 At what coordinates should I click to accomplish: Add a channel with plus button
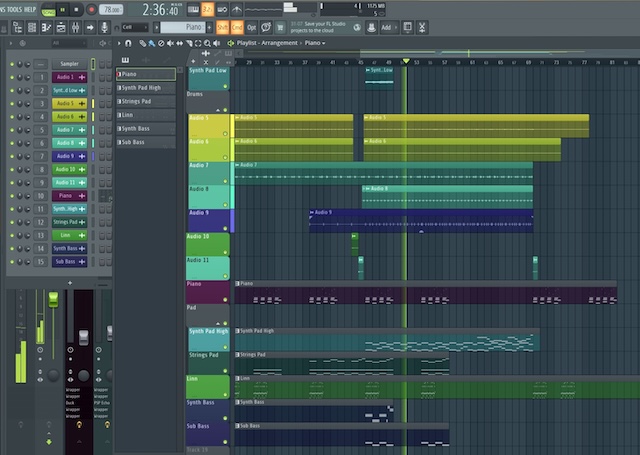[x=70, y=283]
